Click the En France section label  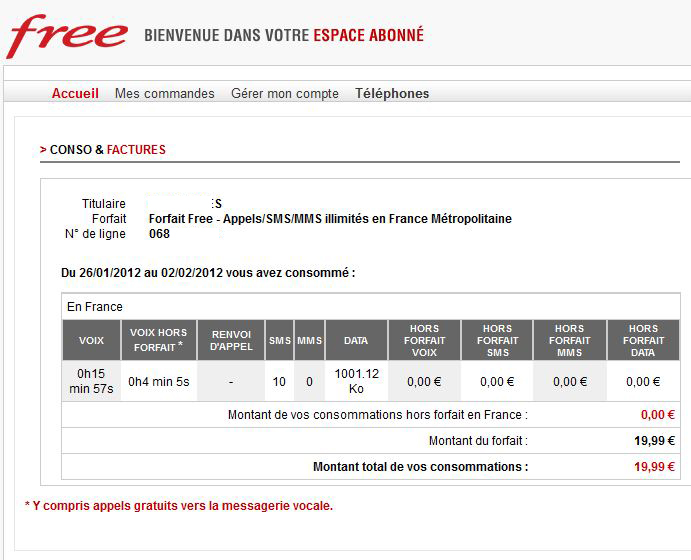(x=95, y=306)
